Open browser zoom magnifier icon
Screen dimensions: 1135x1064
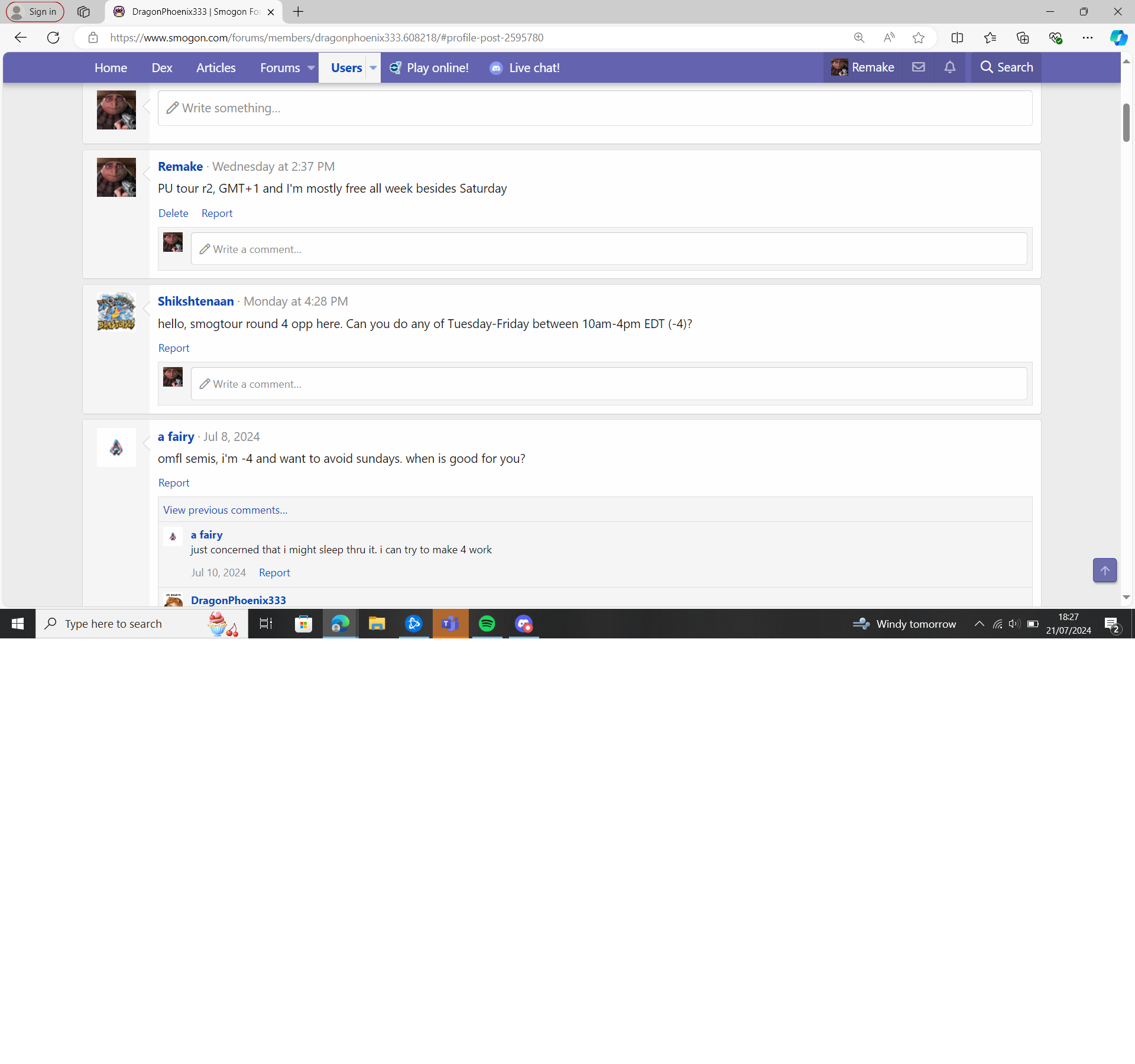(859, 38)
